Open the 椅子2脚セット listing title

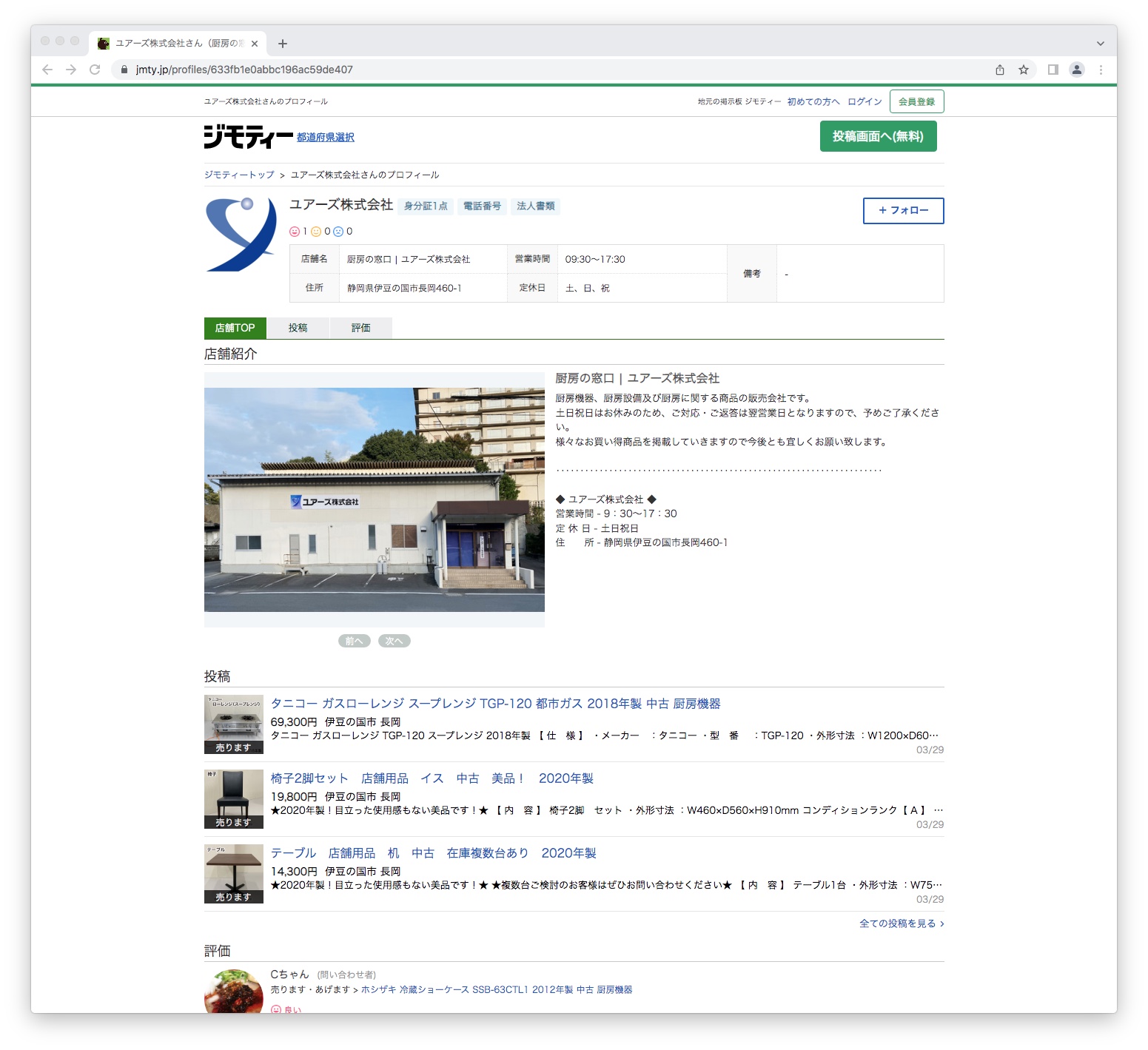[432, 778]
